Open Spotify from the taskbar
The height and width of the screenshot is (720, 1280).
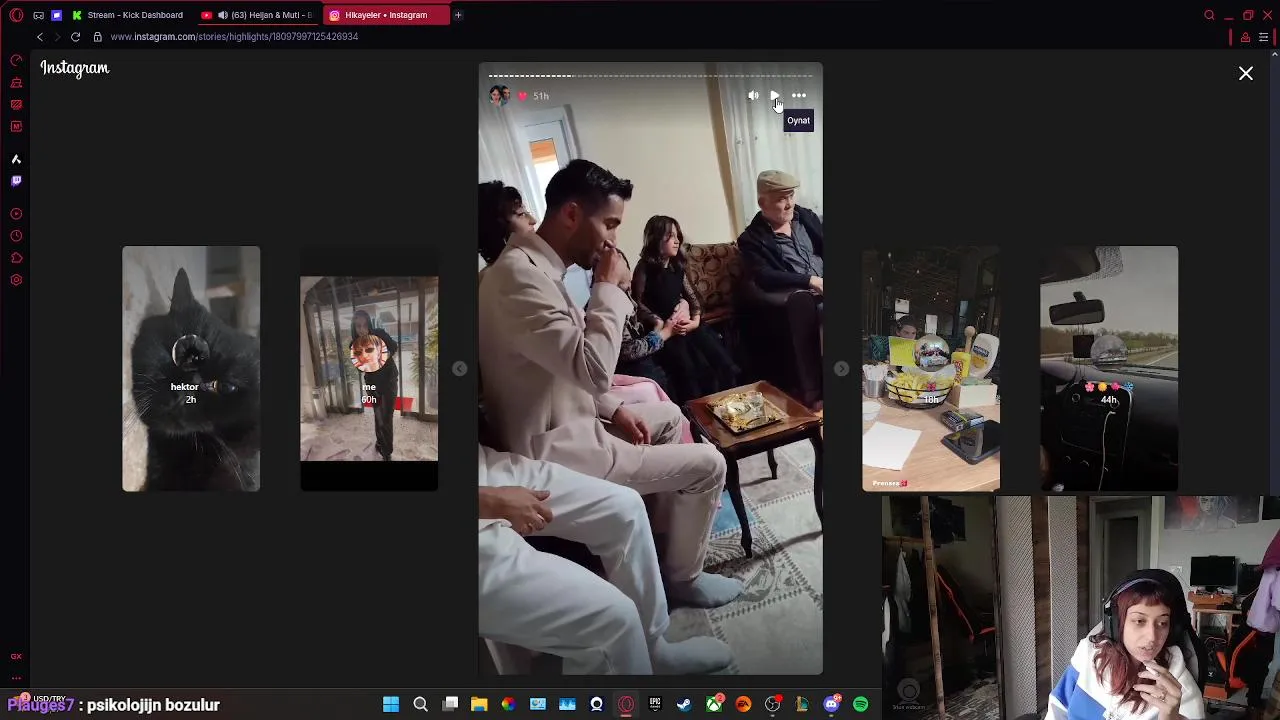click(861, 704)
